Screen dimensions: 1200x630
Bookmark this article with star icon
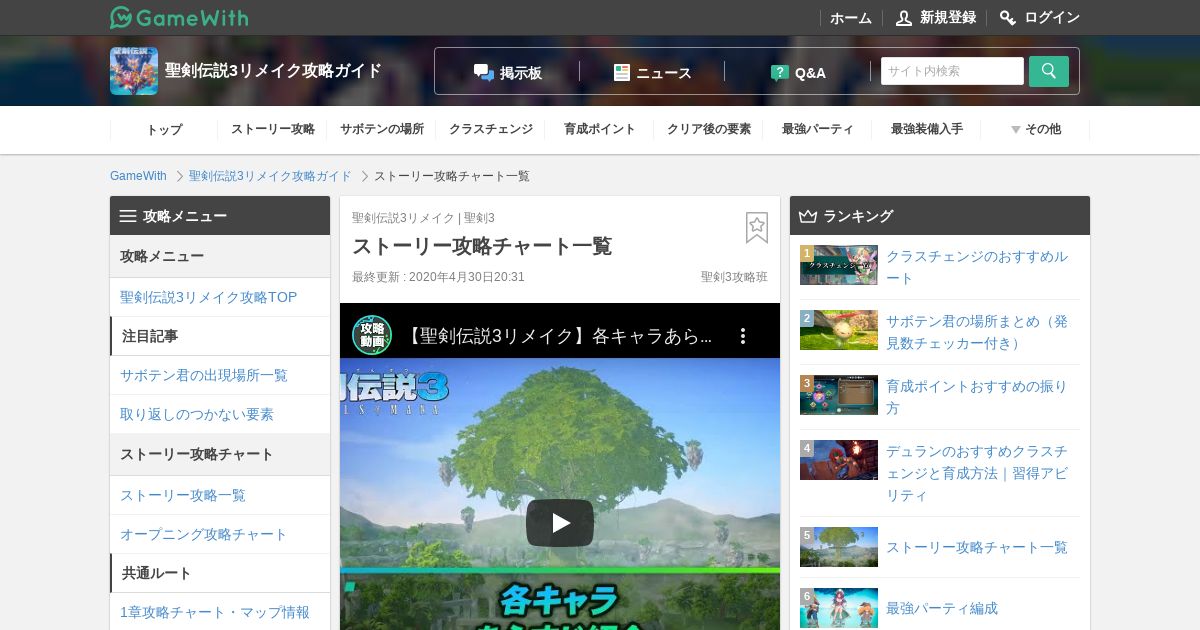[757, 228]
